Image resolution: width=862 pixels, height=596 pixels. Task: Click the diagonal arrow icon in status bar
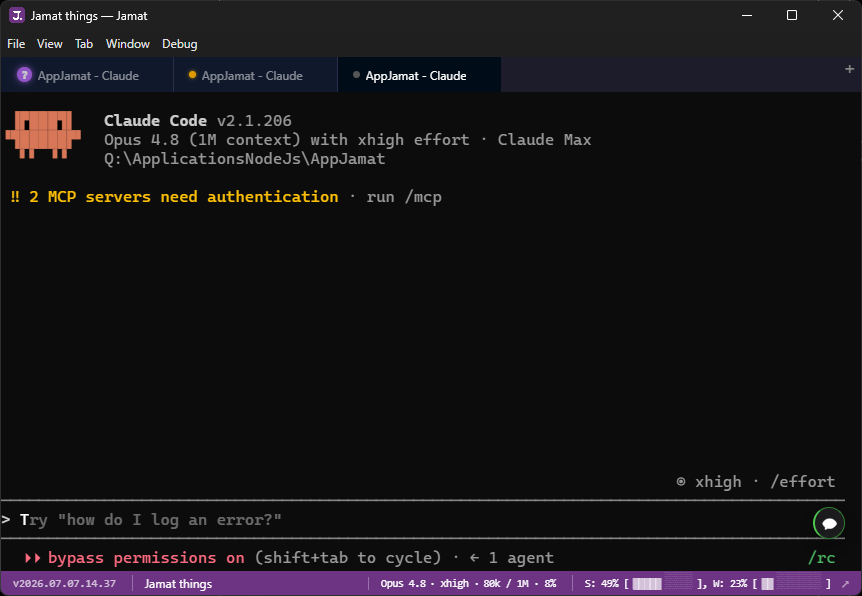[846, 584]
